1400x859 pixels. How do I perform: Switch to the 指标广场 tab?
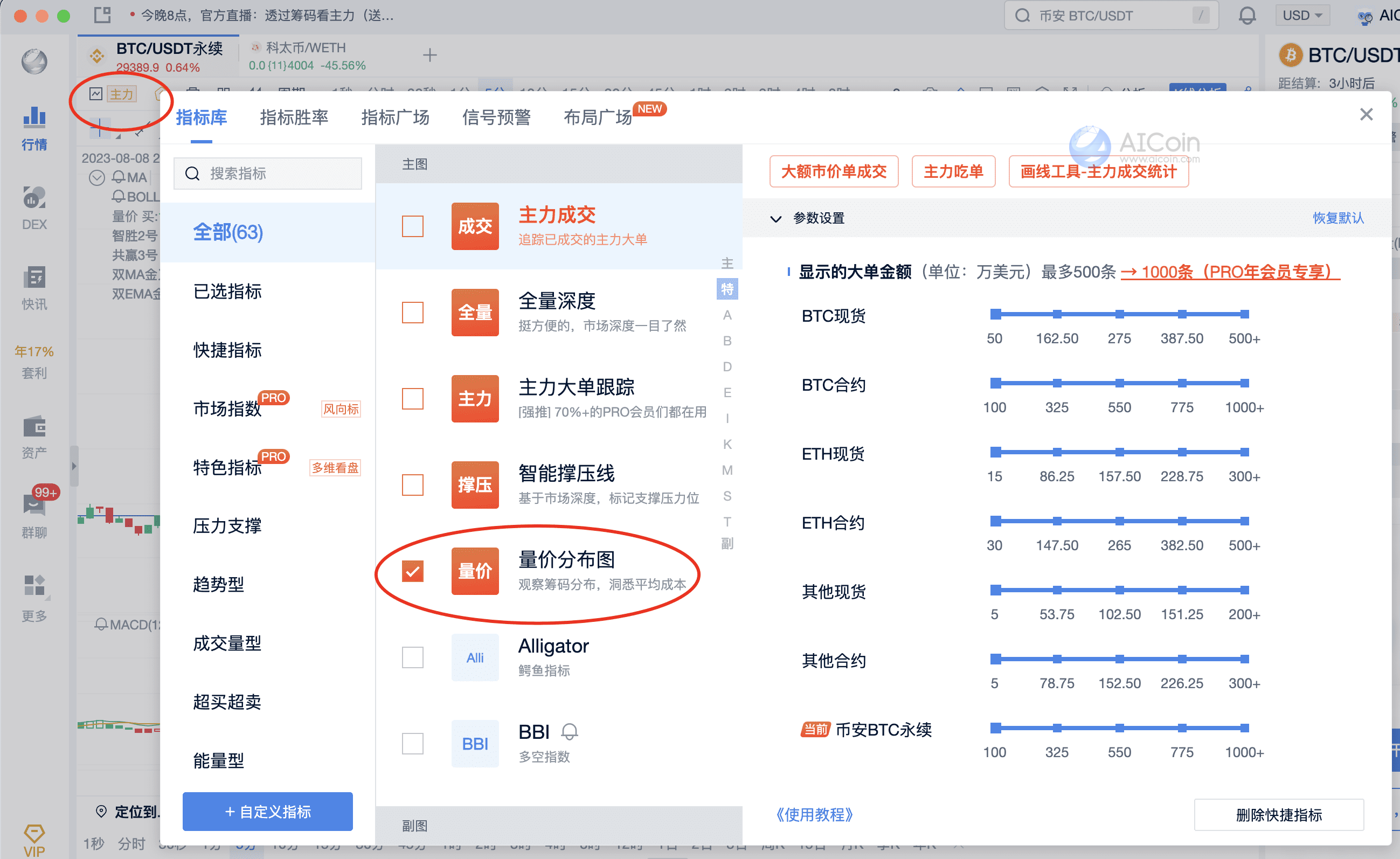pyautogui.click(x=395, y=117)
